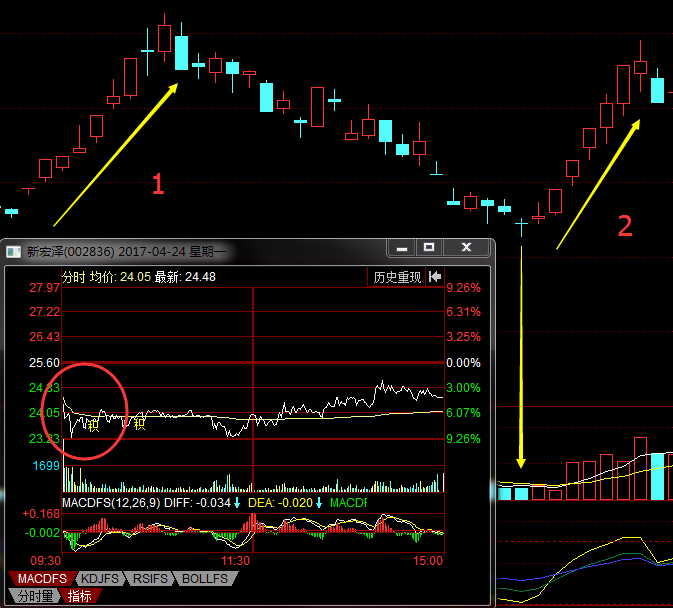Maximize the intraday popup window

(x=429, y=247)
